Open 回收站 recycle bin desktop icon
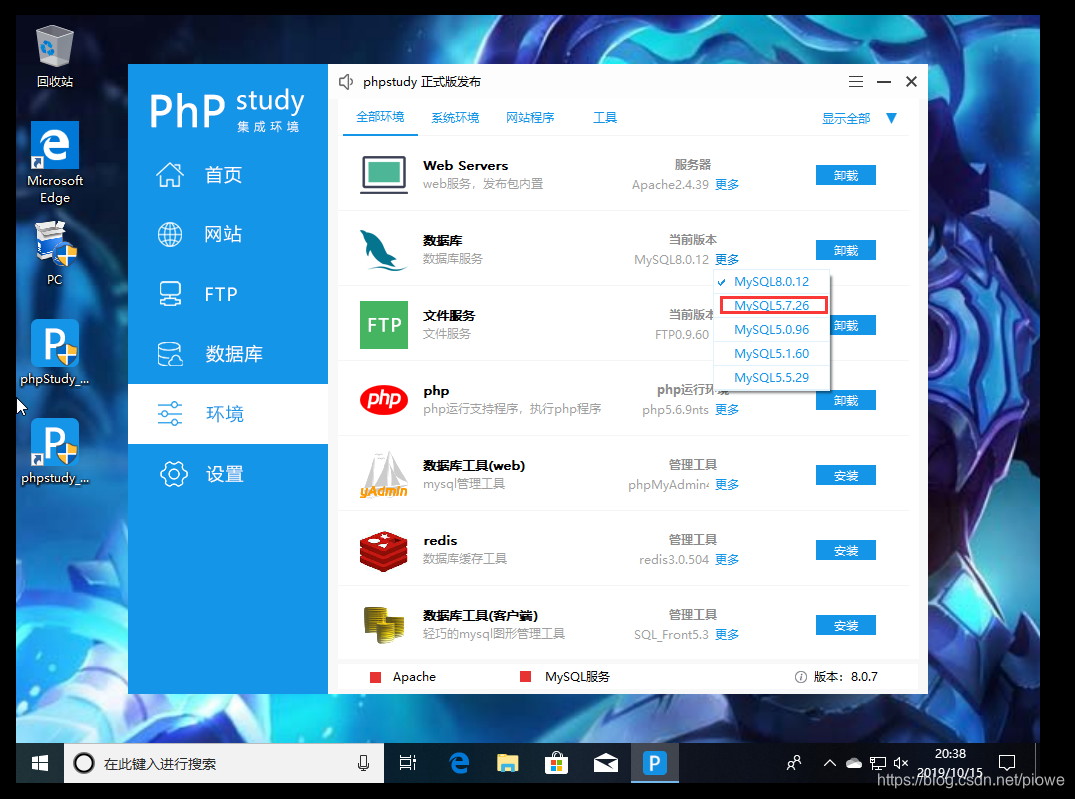 pos(55,57)
